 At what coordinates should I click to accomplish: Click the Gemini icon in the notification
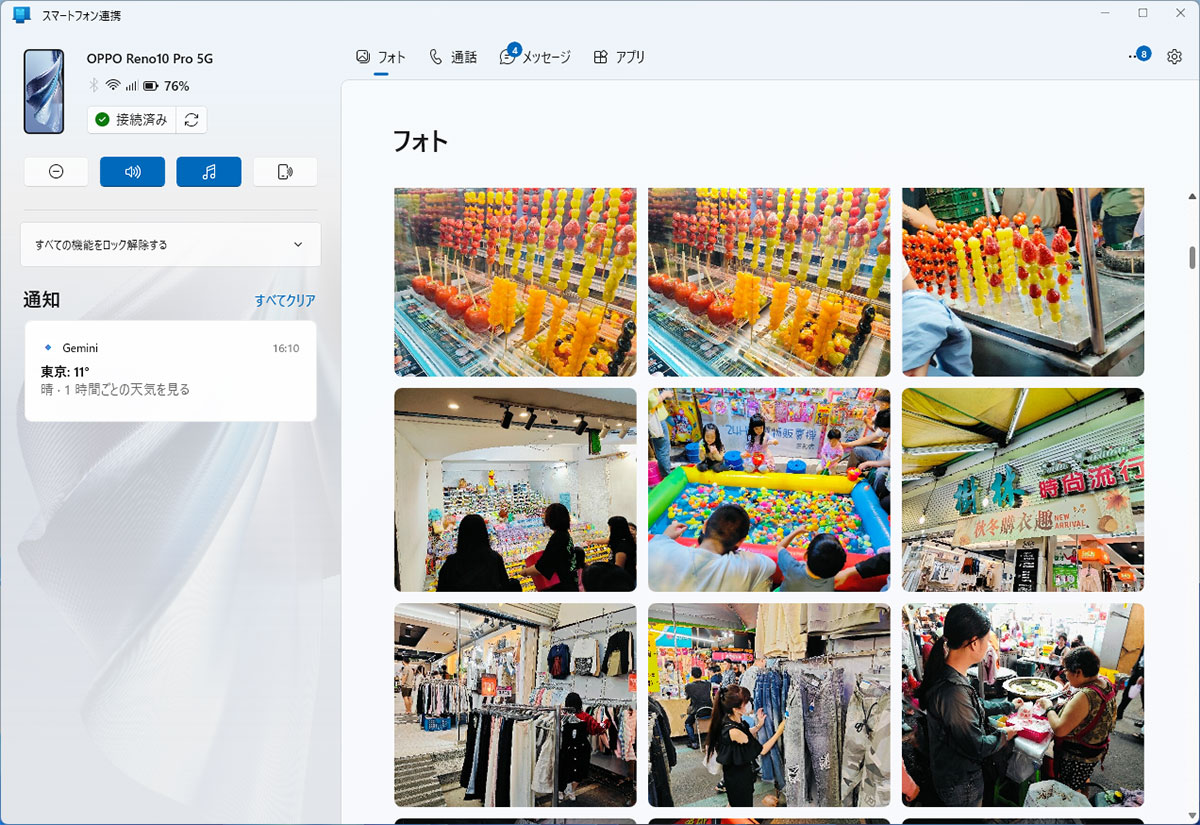(x=47, y=348)
